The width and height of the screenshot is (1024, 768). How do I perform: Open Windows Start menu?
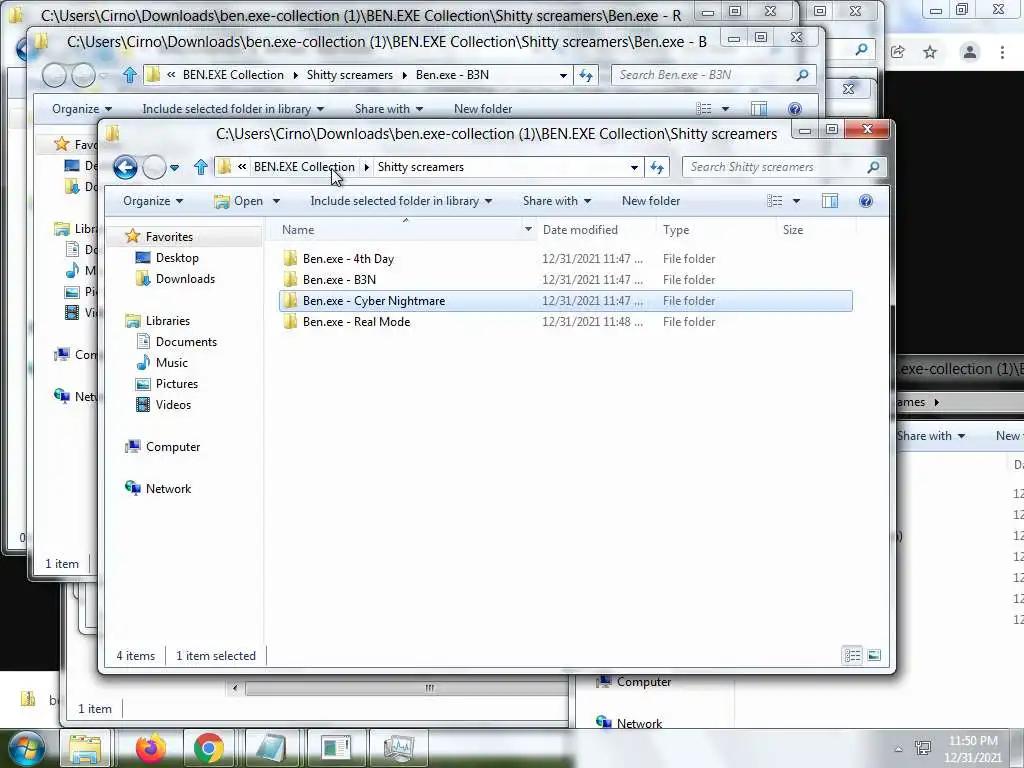click(x=25, y=748)
